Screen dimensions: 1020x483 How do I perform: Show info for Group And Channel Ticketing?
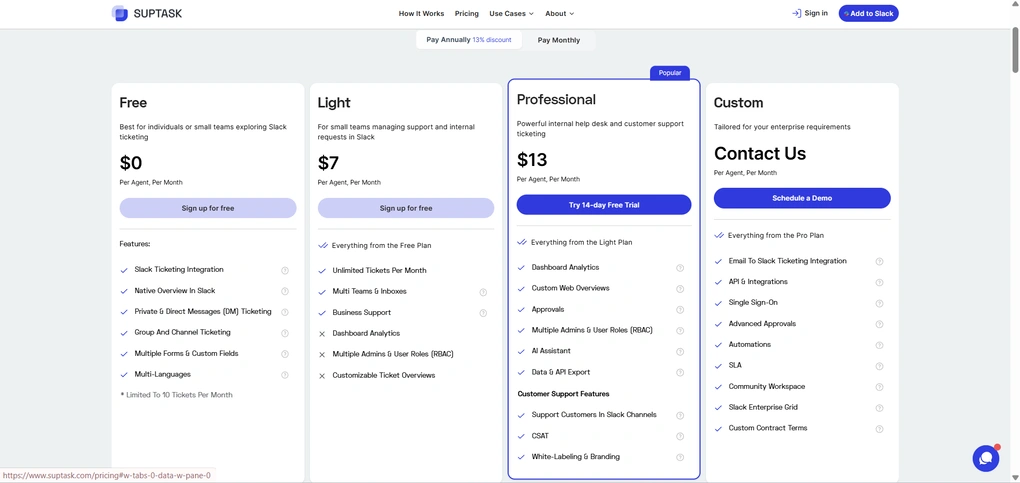(x=284, y=333)
